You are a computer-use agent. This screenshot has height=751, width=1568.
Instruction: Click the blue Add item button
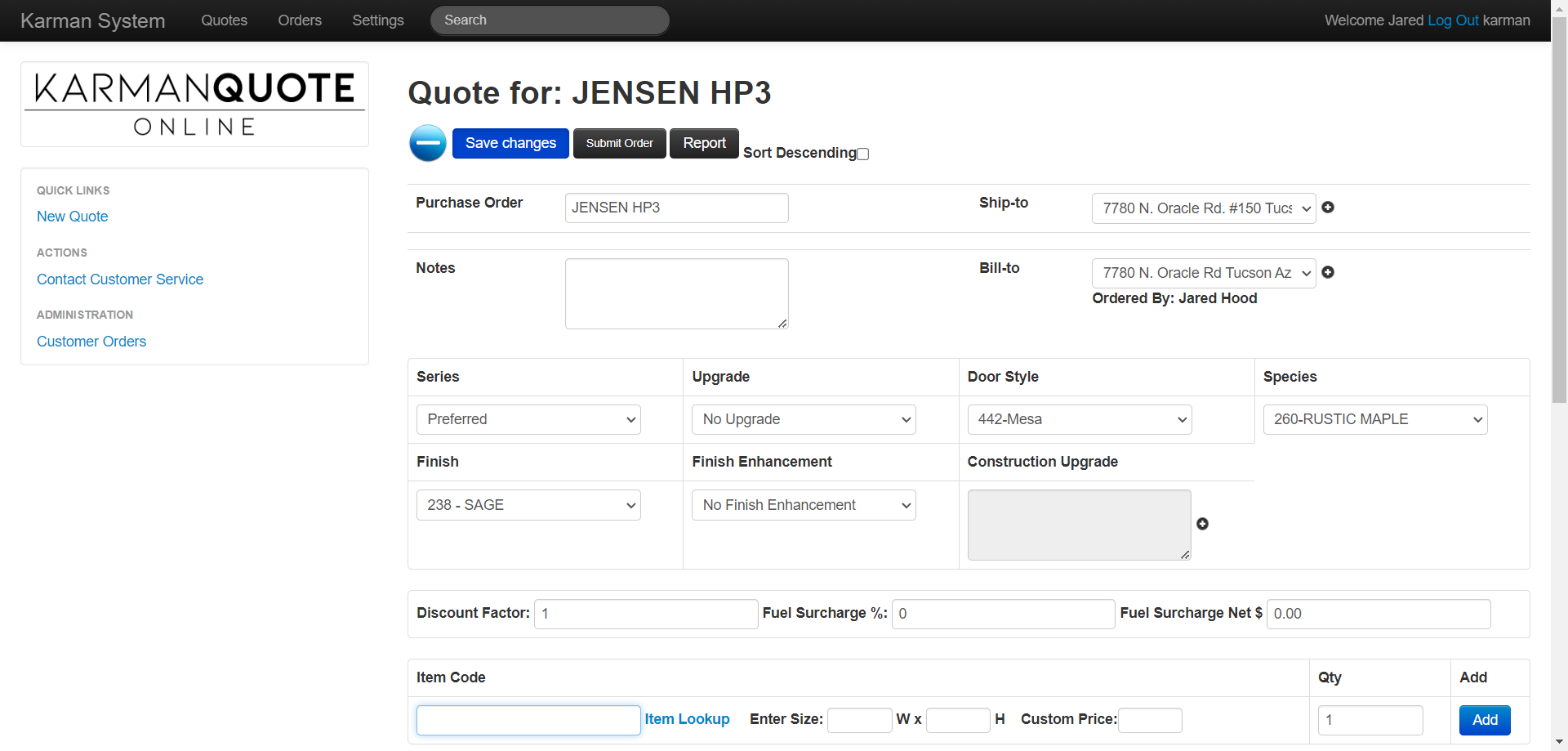1485,720
